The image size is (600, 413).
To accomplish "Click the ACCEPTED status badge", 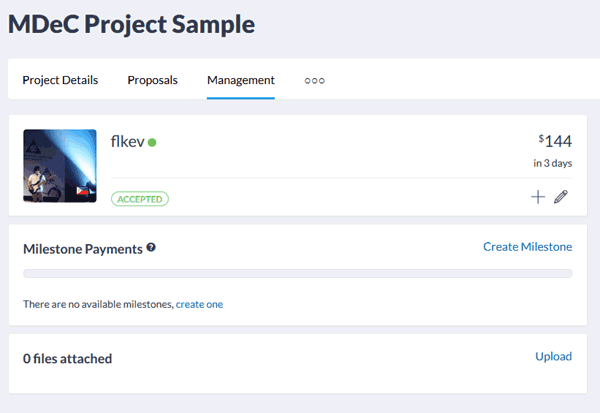I will point(140,199).
